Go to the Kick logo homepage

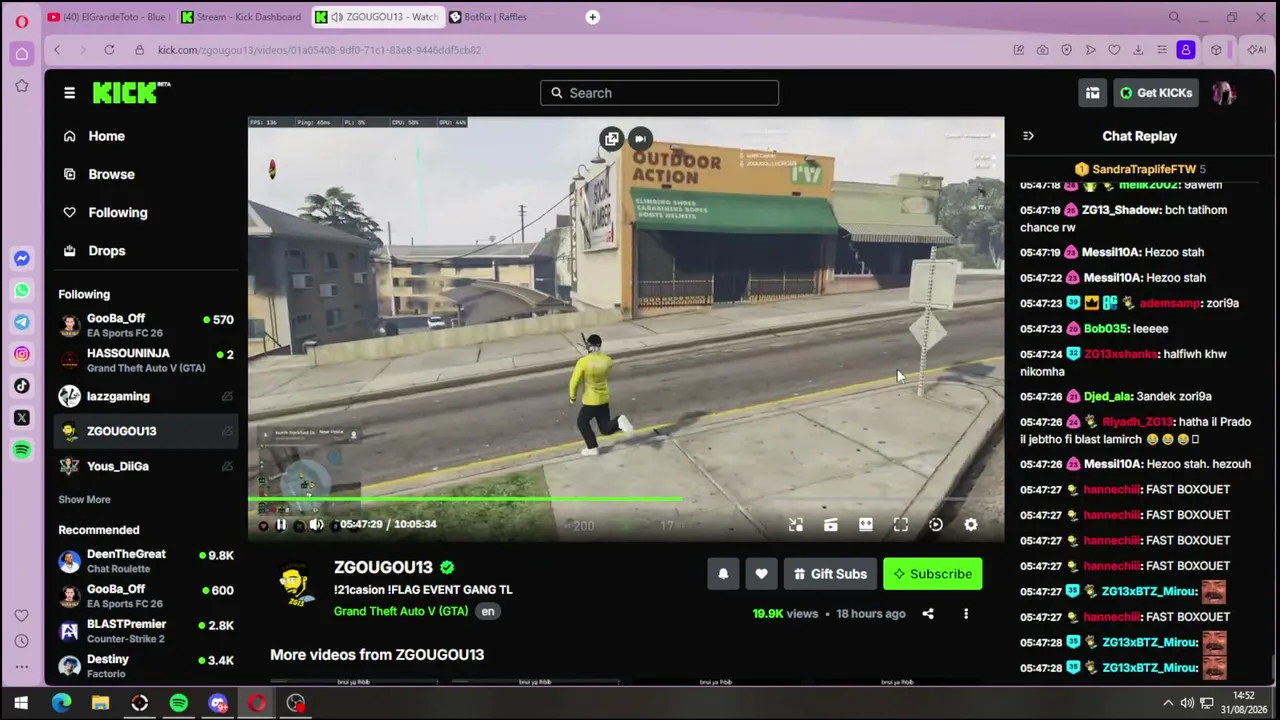click(131, 92)
